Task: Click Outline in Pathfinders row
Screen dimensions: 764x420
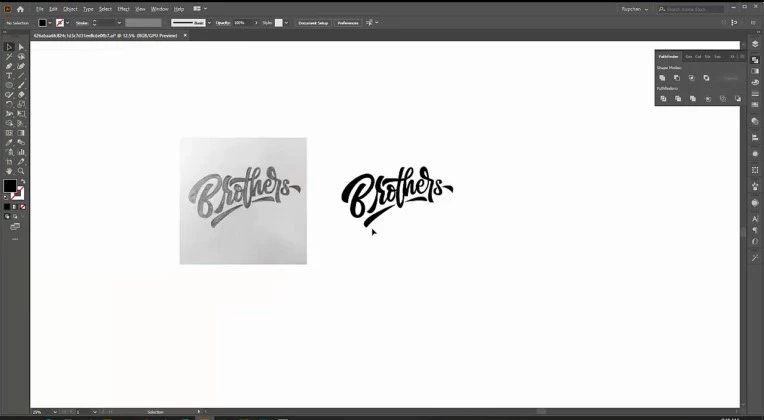Action: (x=723, y=98)
